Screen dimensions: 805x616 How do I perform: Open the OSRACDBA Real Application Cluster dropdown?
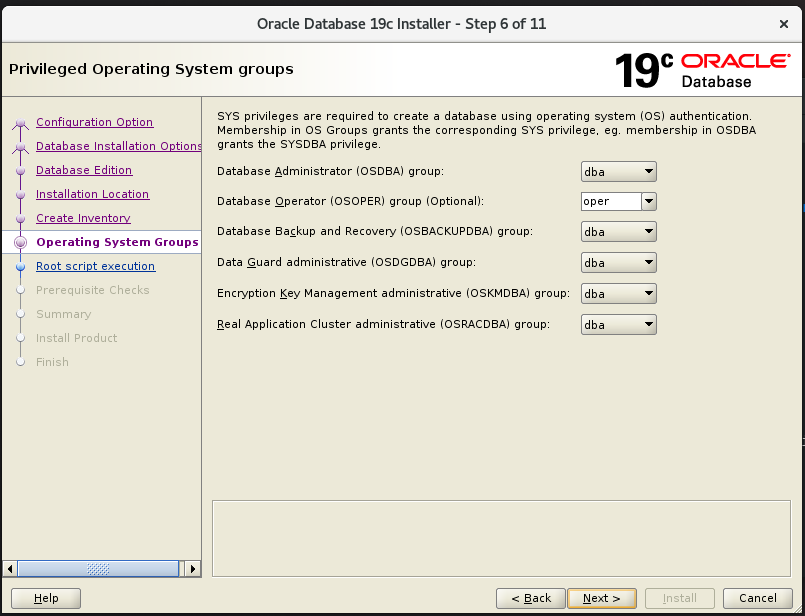pos(619,324)
